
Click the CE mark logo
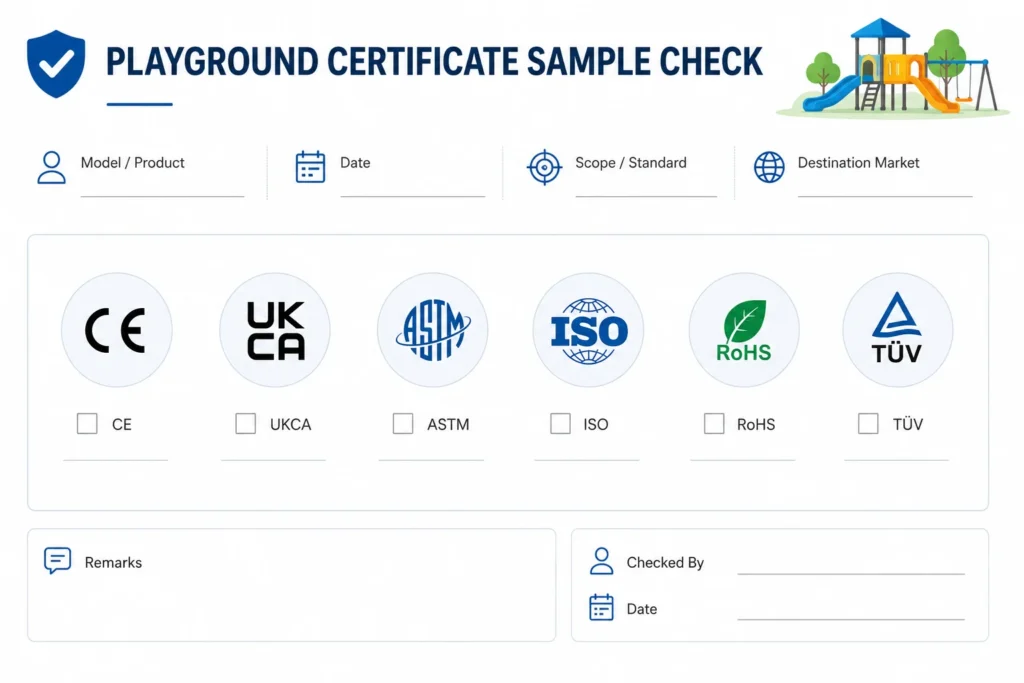point(117,330)
